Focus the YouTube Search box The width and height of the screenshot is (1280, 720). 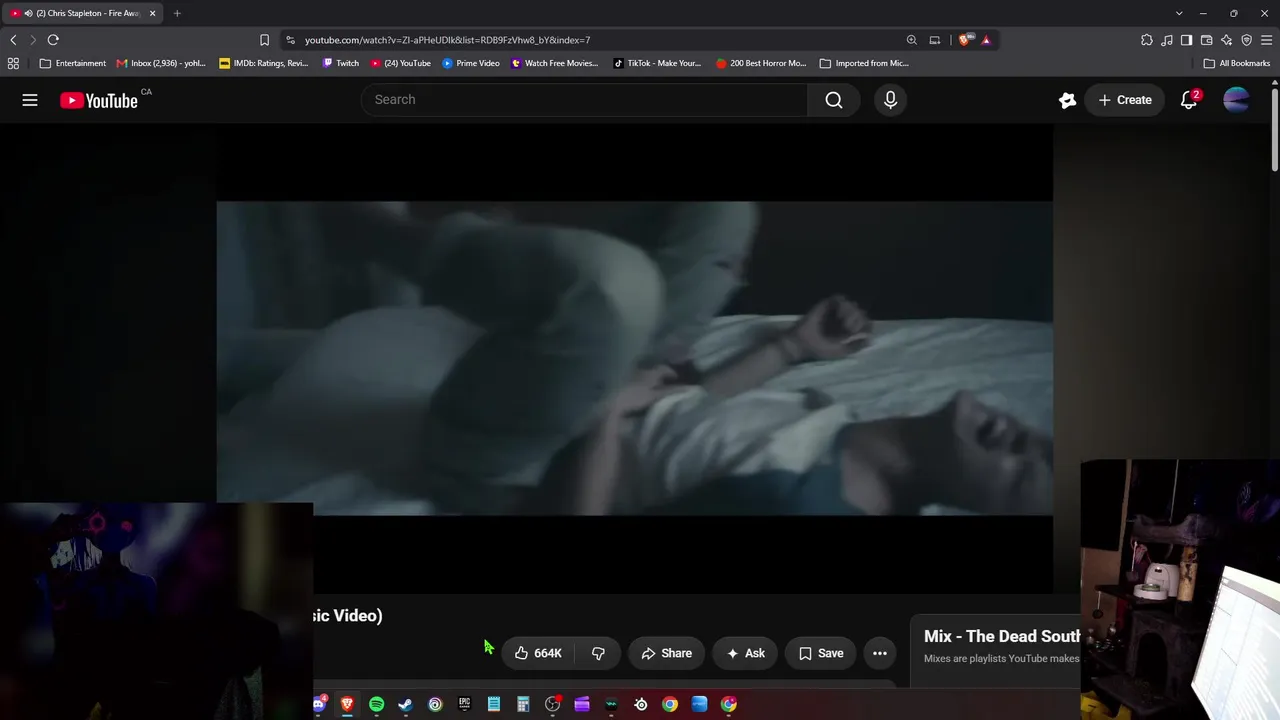tap(584, 100)
